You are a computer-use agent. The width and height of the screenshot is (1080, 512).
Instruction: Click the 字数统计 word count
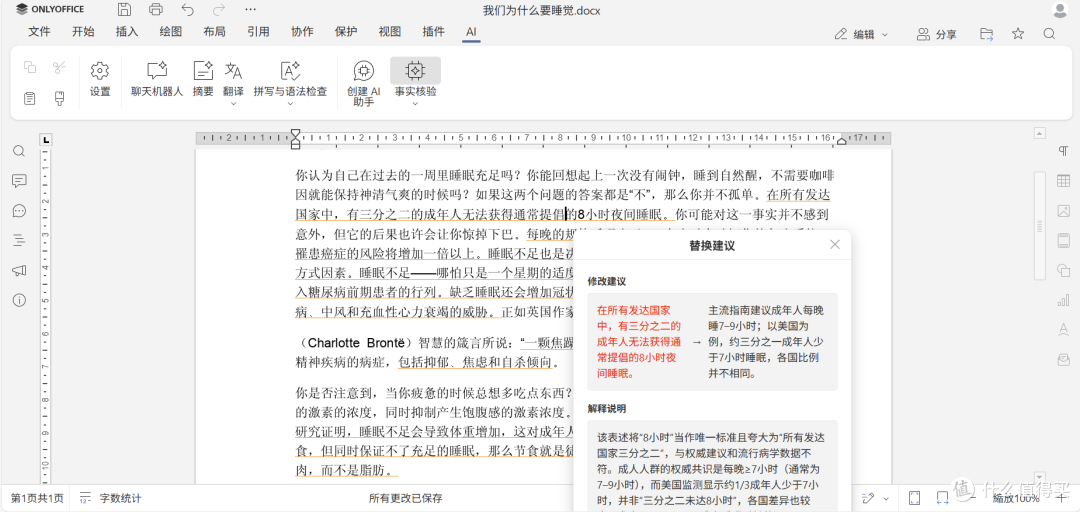coord(110,498)
